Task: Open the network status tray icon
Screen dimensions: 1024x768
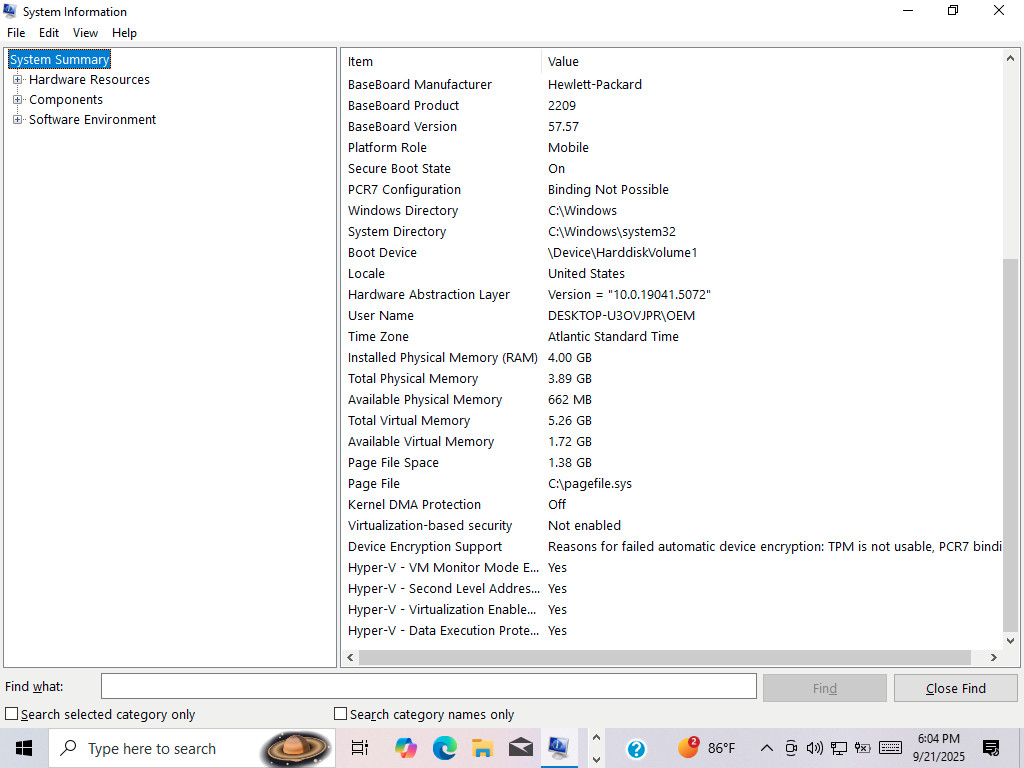Action: [839, 748]
